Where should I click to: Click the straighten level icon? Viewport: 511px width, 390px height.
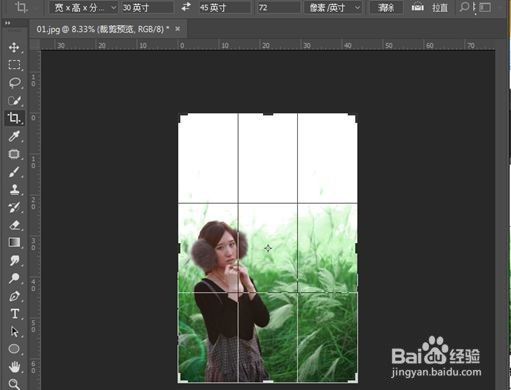coord(417,7)
